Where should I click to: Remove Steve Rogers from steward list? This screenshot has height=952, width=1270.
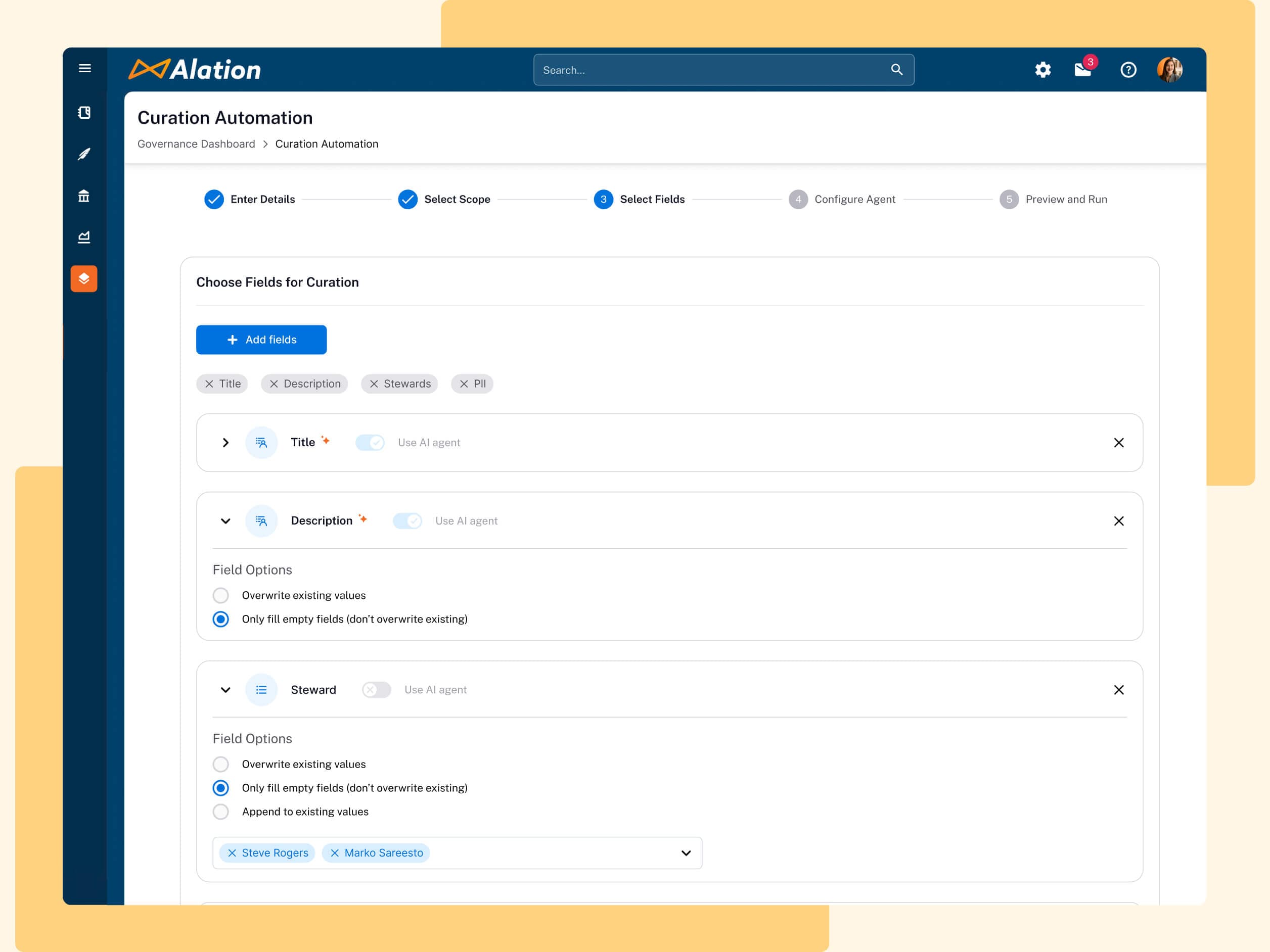click(x=232, y=853)
